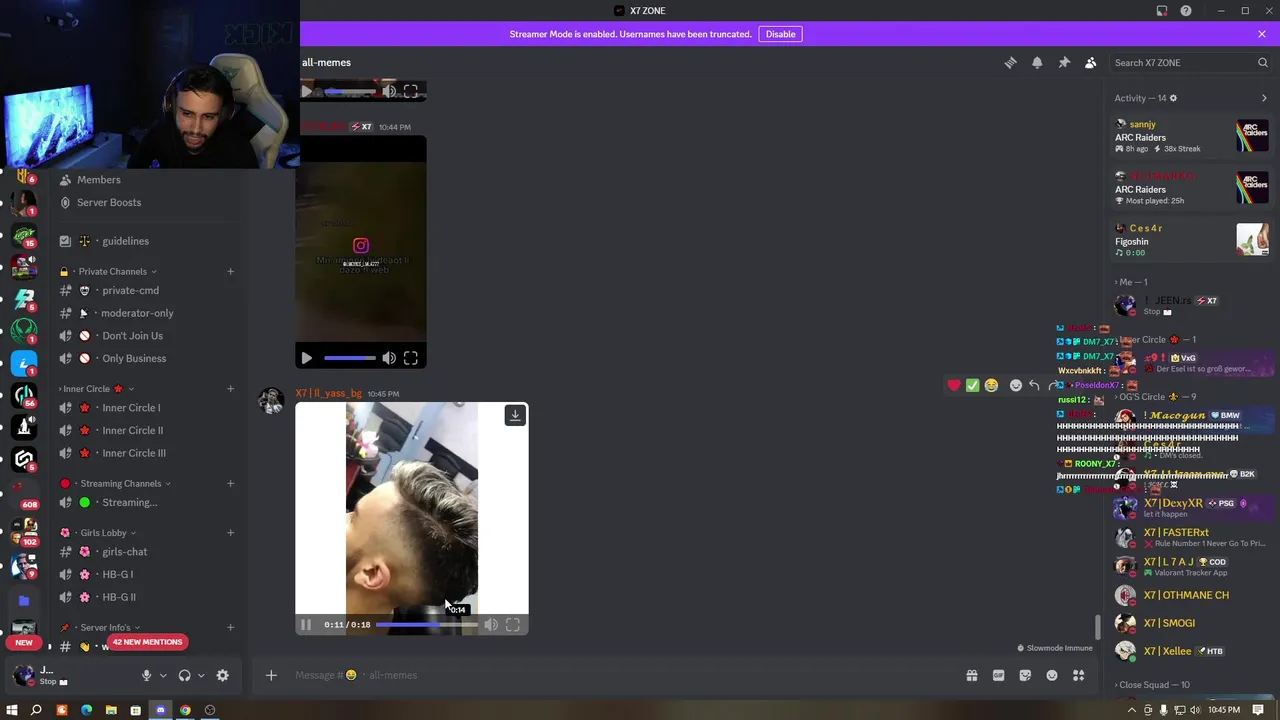The height and width of the screenshot is (720, 1280).
Task: Open notification settings bell icon
Action: tap(1037, 62)
